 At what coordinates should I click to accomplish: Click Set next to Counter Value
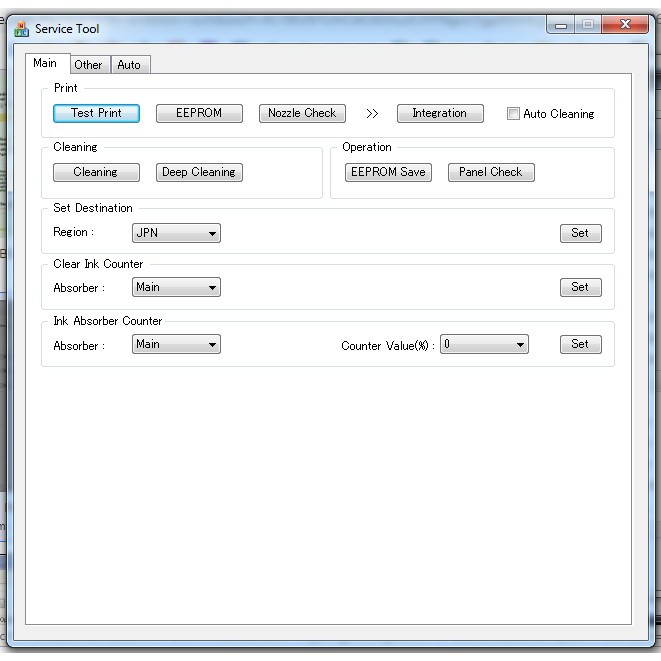tap(580, 345)
